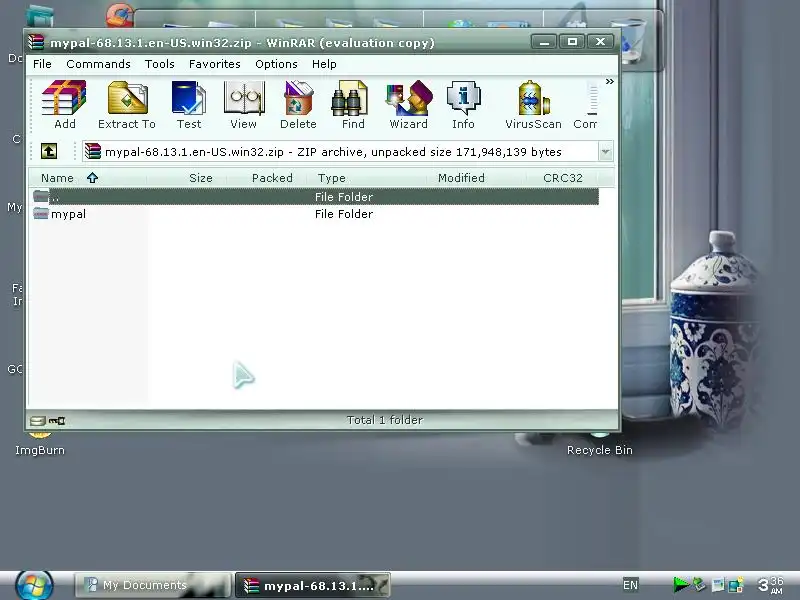Launch the Wizard tool
Image resolution: width=800 pixels, height=600 pixels.
408,105
